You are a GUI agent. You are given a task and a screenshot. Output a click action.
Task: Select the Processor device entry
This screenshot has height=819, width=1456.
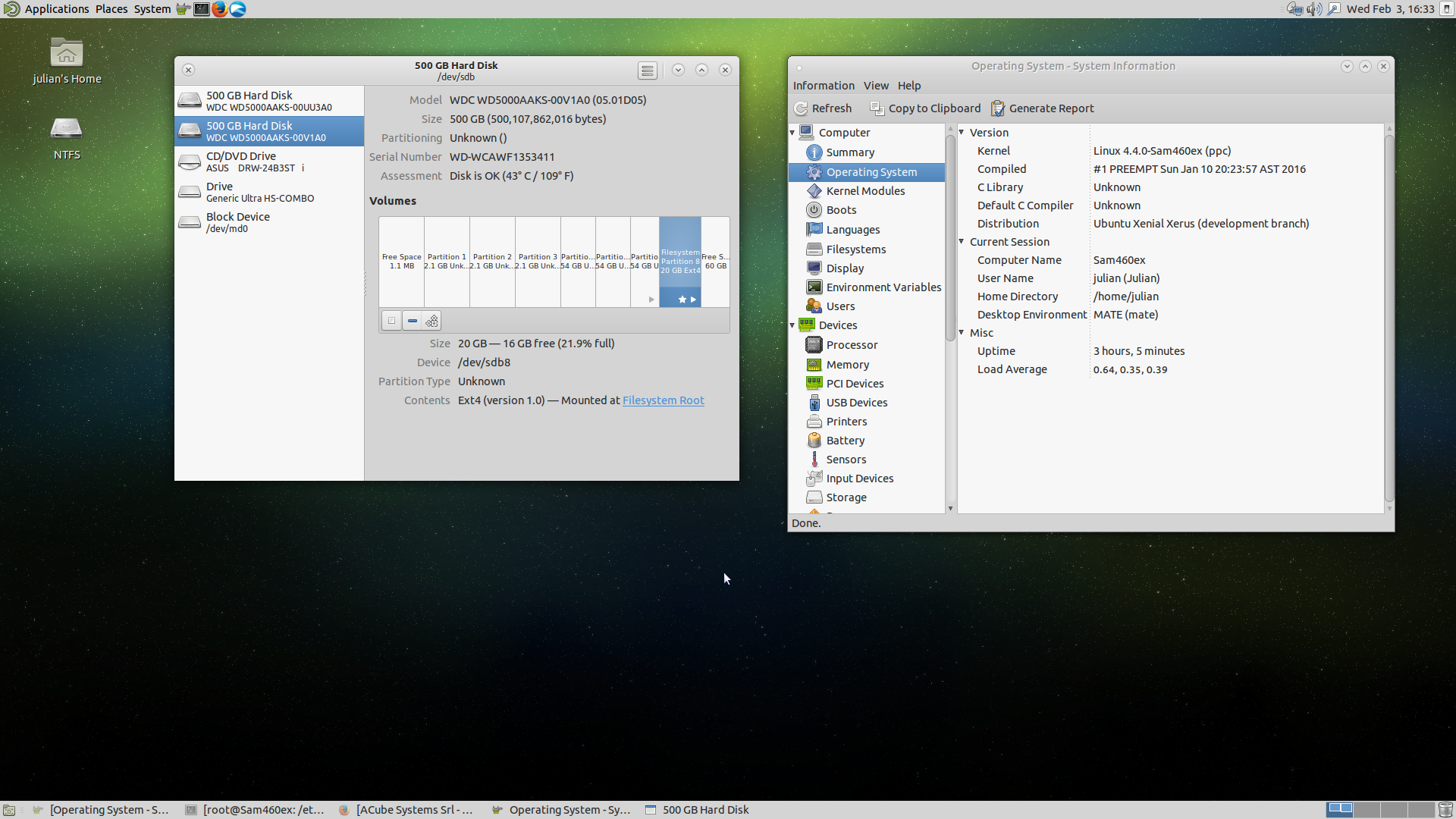coord(852,345)
